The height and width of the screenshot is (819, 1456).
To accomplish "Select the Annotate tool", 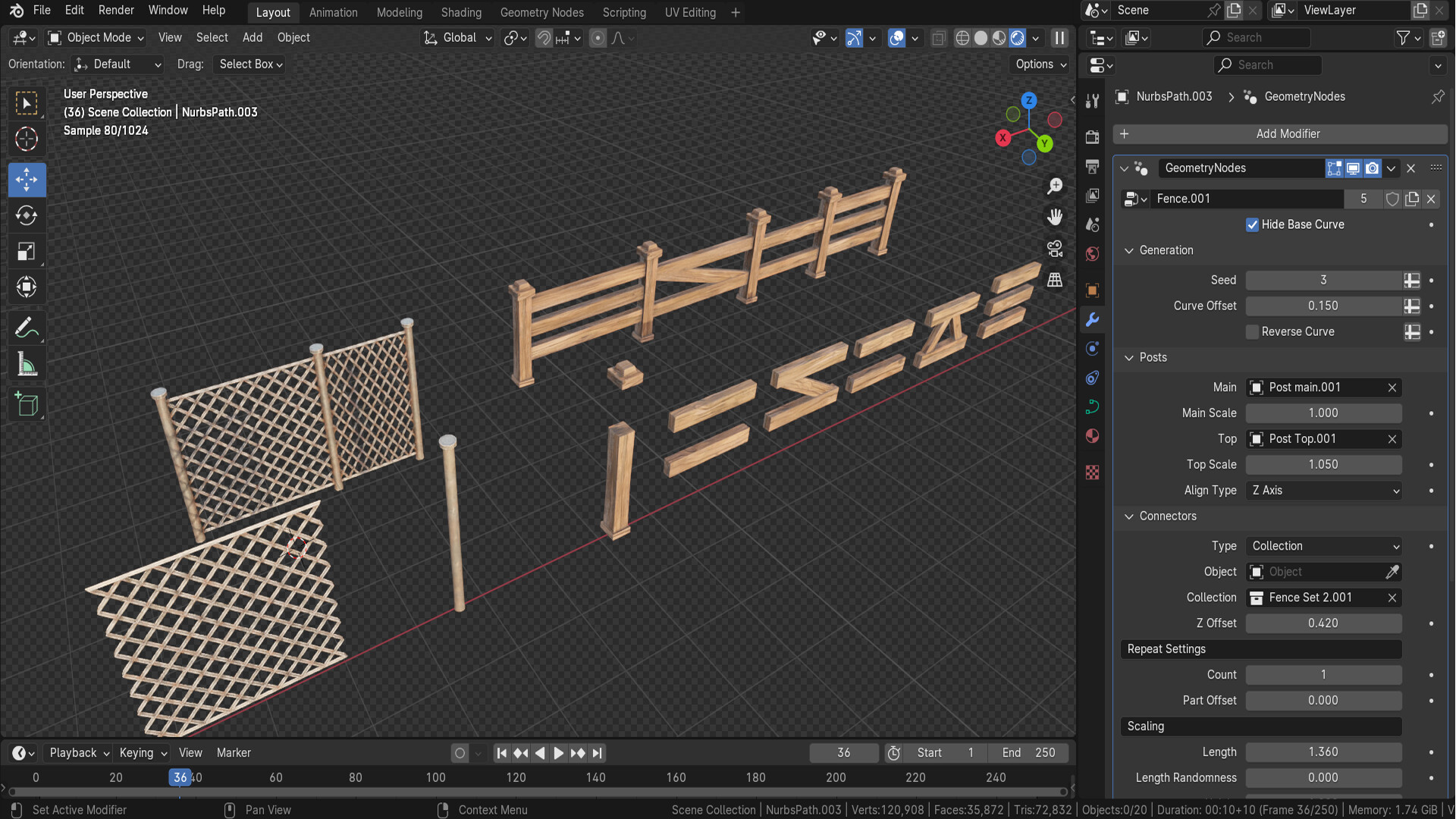I will (27, 327).
